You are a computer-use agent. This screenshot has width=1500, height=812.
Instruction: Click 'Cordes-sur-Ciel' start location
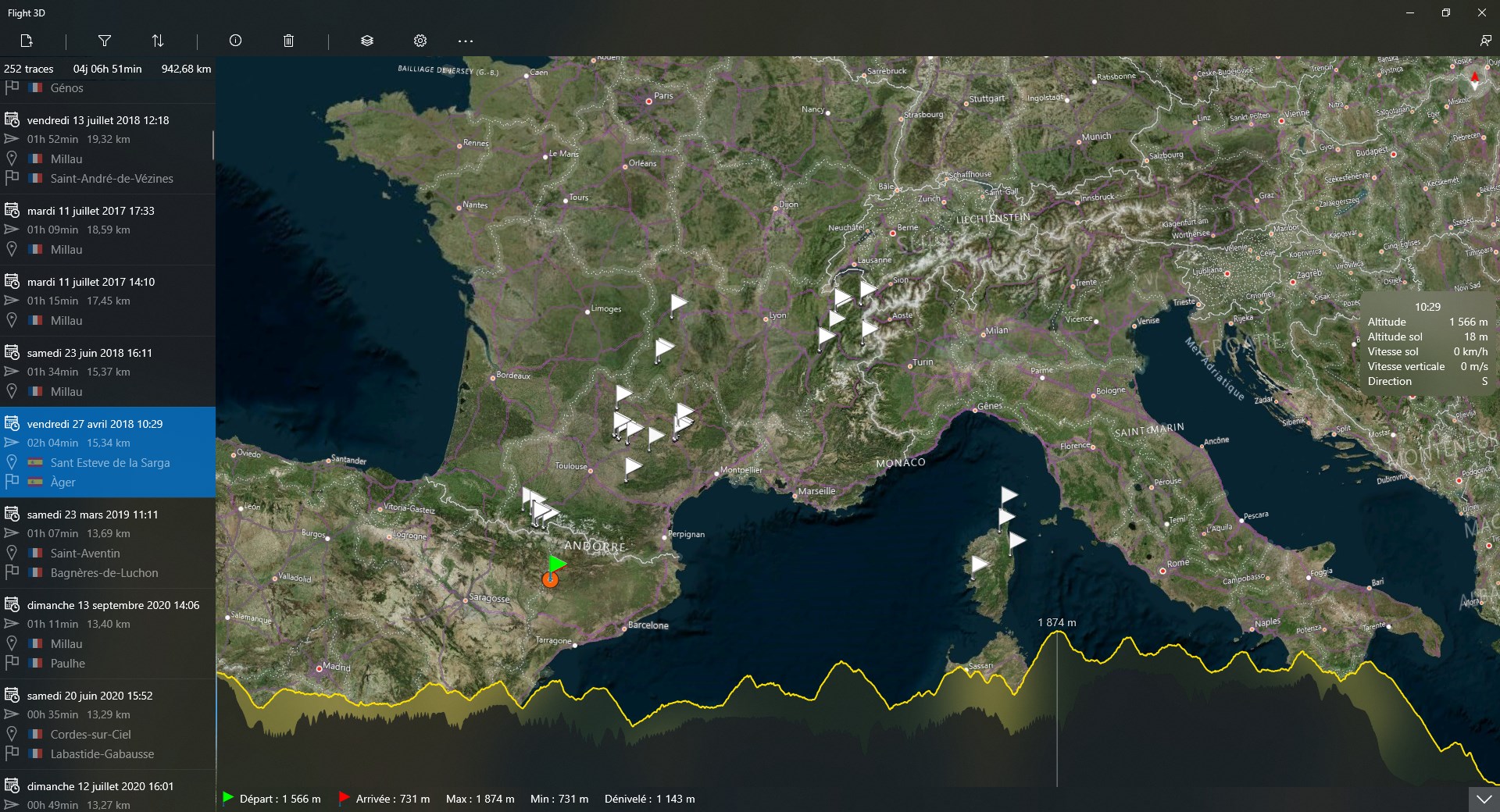(x=91, y=734)
